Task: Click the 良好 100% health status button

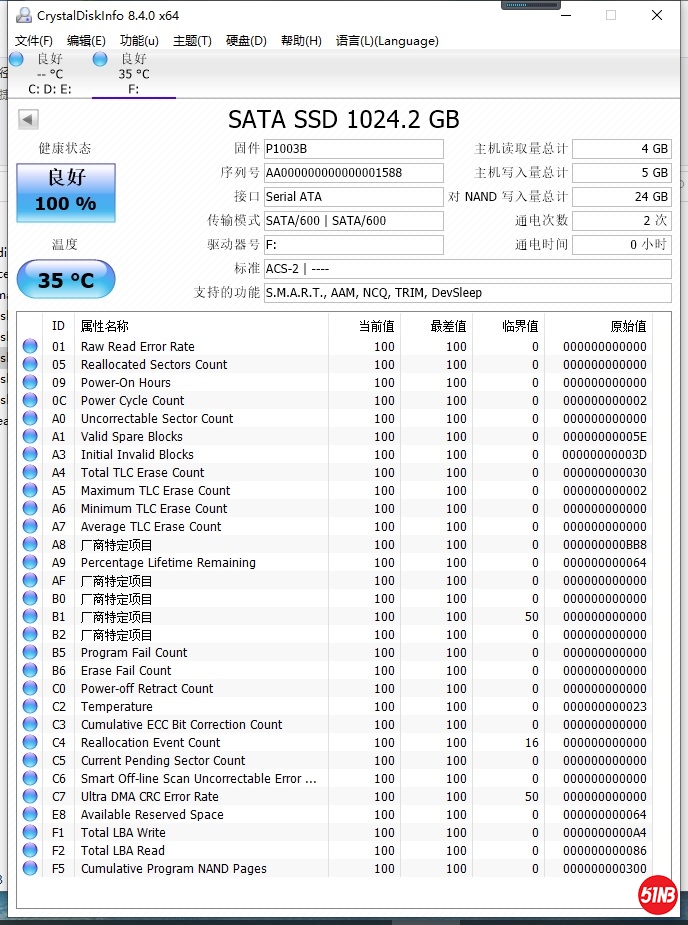Action: click(66, 192)
